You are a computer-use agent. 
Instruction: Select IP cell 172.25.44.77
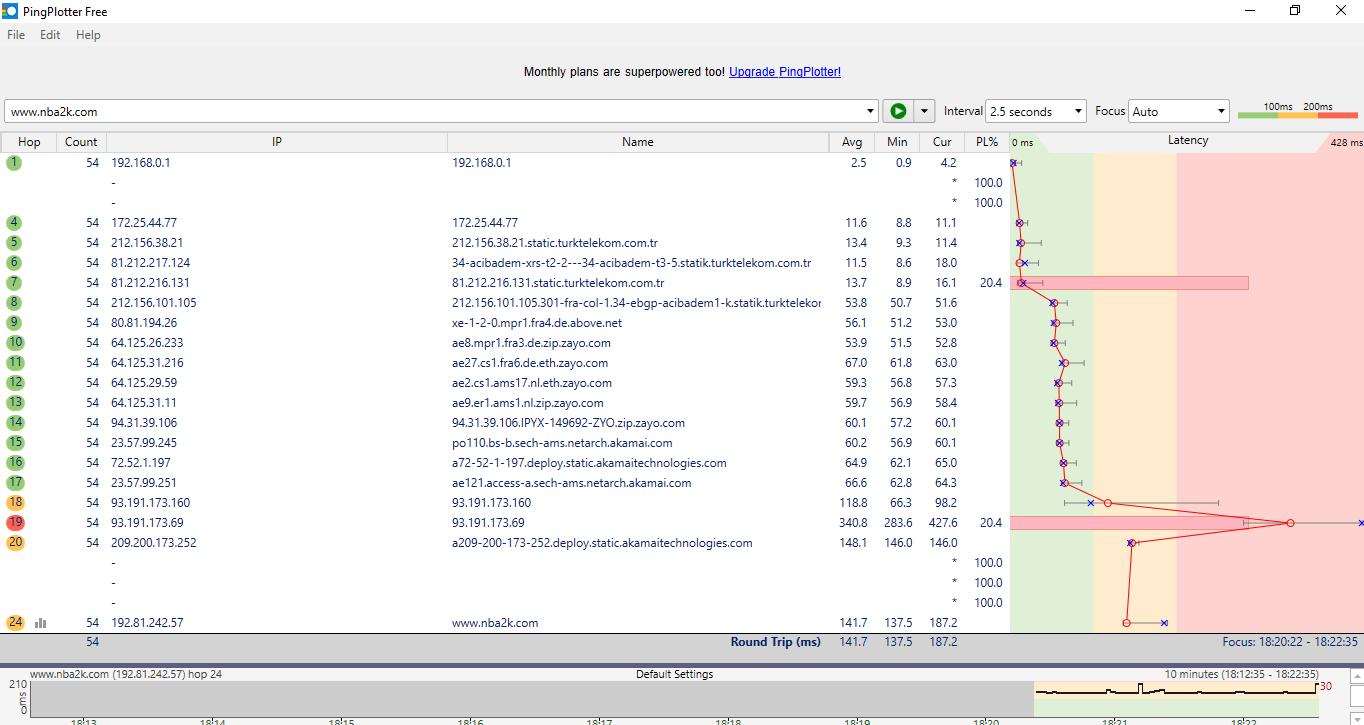144,222
